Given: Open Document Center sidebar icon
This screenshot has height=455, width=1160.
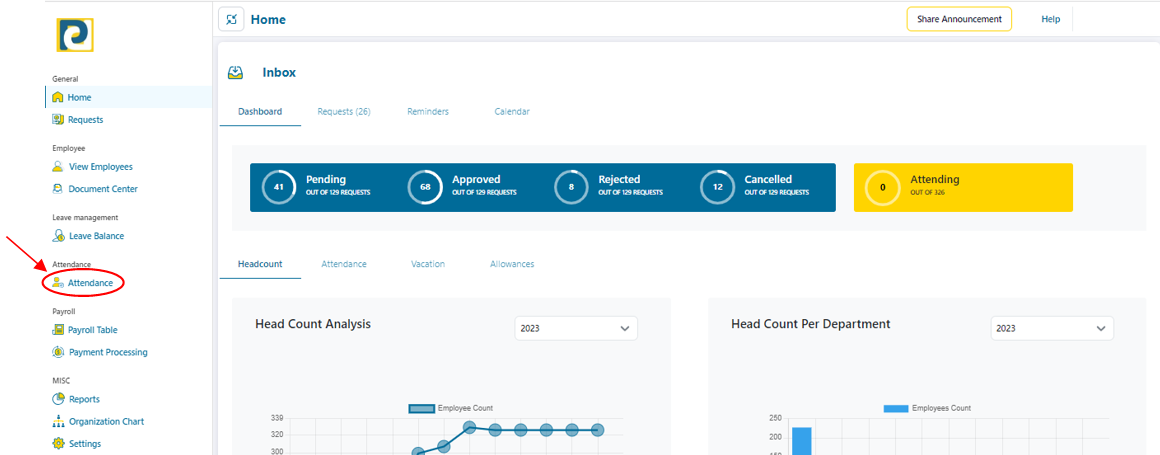Looking at the screenshot, I should click(x=58, y=189).
